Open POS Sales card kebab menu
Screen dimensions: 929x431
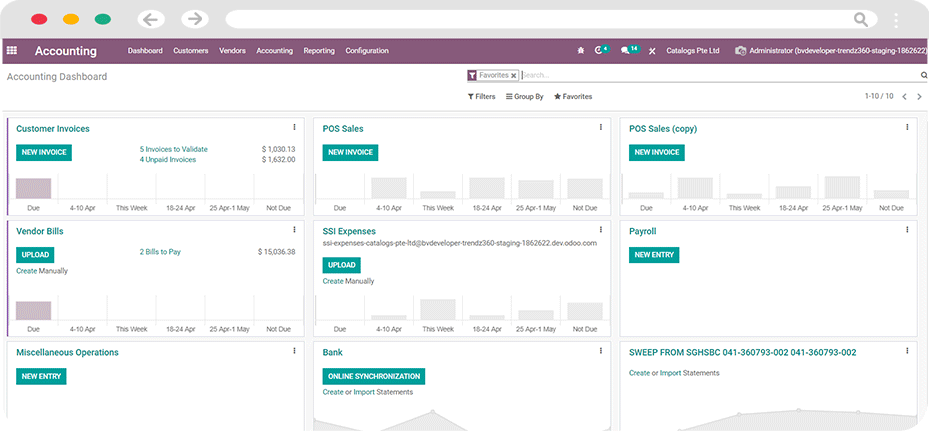[x=601, y=127]
